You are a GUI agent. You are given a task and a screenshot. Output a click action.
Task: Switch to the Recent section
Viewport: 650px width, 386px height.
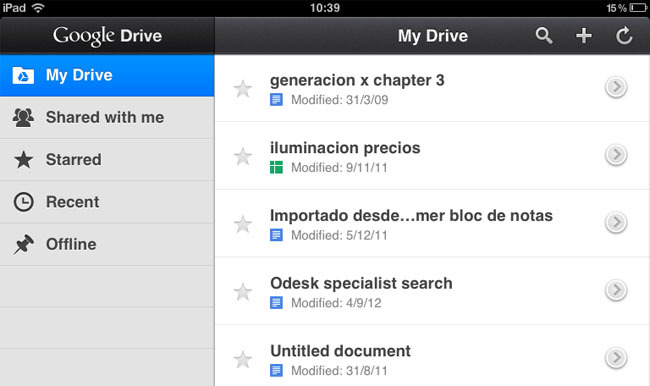coord(107,202)
